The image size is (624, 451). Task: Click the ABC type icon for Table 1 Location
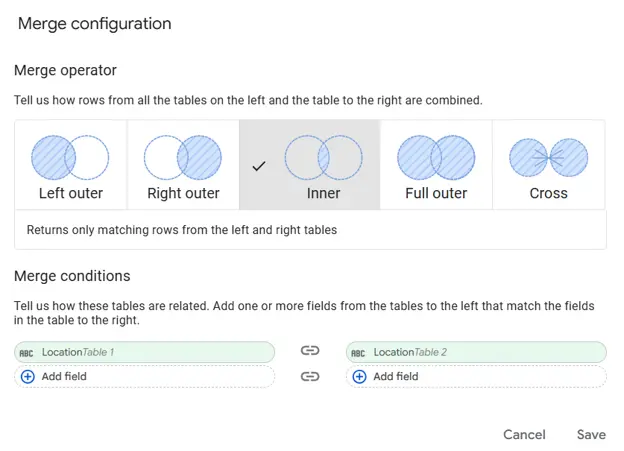point(27,353)
